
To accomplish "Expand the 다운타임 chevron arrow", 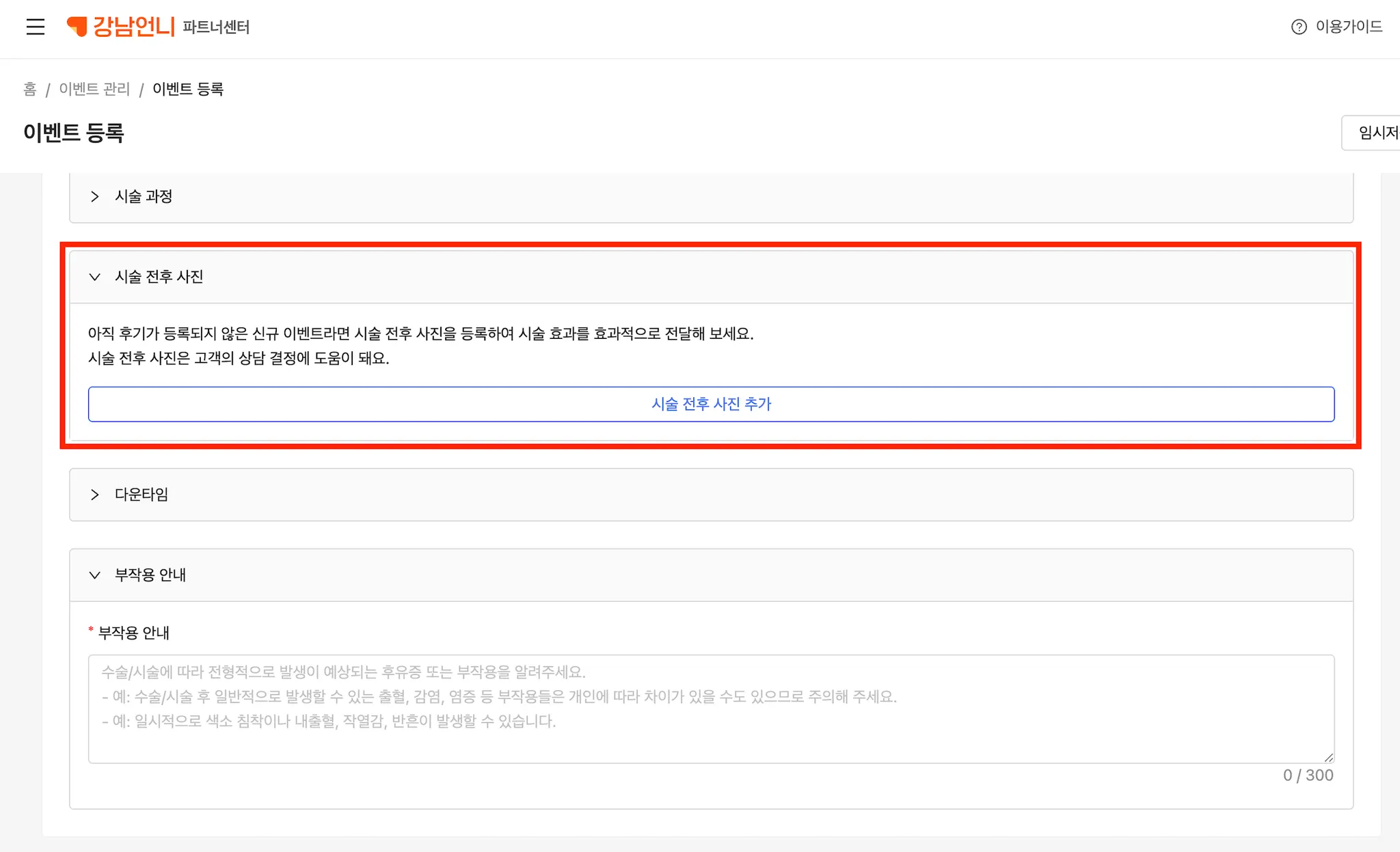I will pos(95,495).
